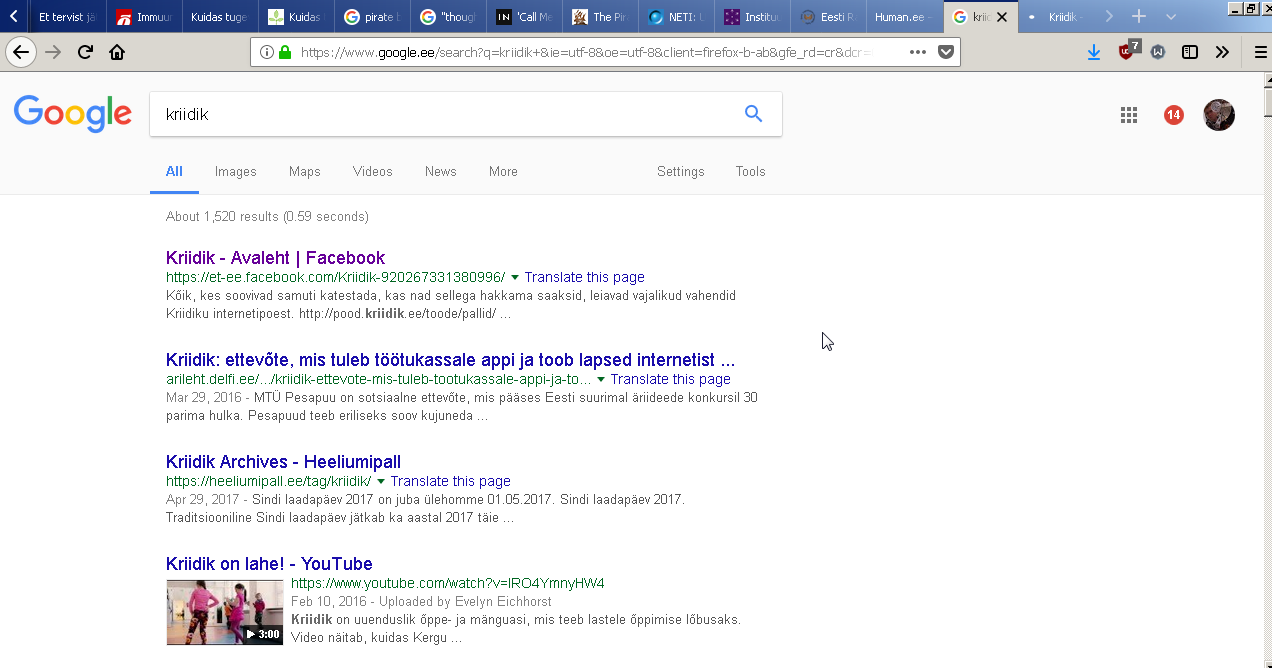
Task: Switch to the Eesti R tab
Action: (827, 17)
